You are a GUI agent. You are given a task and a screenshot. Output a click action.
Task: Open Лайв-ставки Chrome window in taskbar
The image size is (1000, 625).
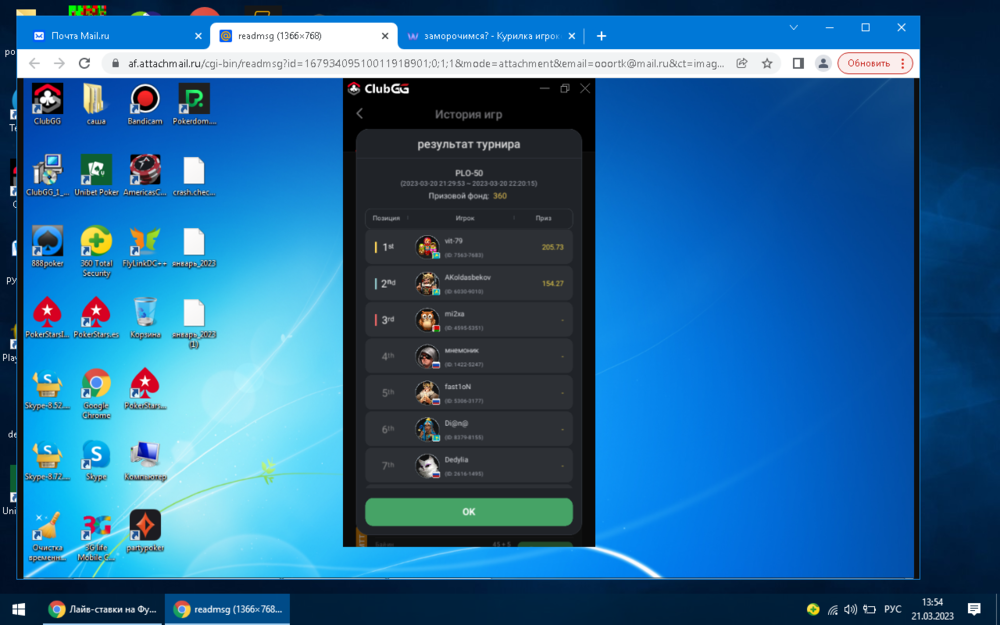coord(104,609)
